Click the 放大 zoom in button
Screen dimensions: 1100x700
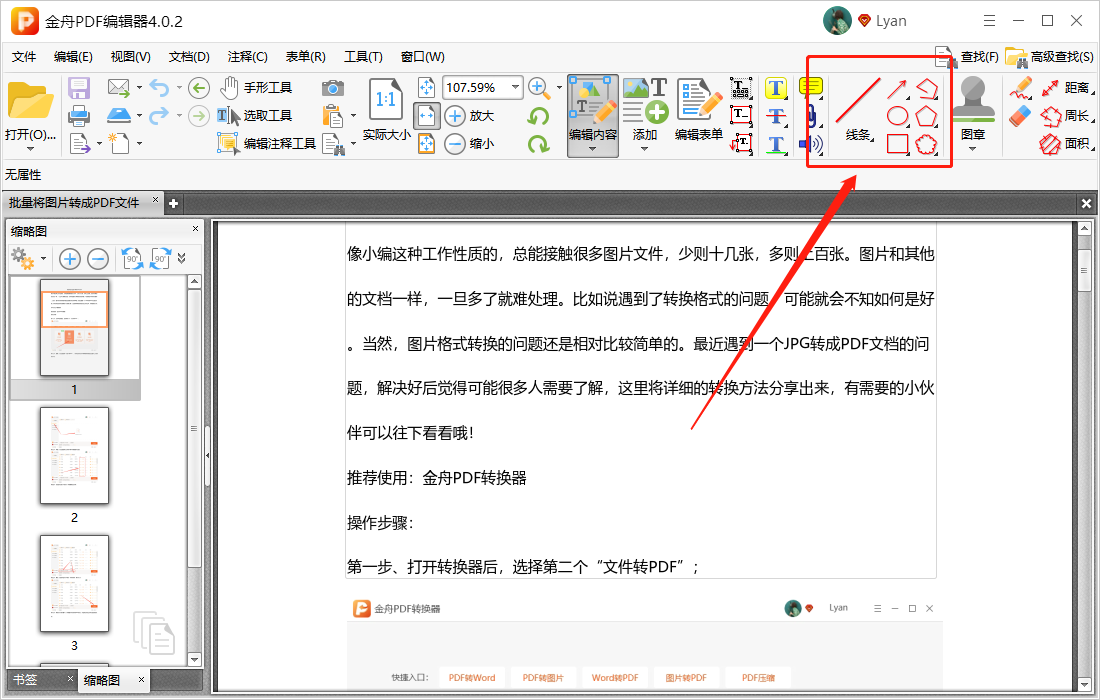[470, 115]
